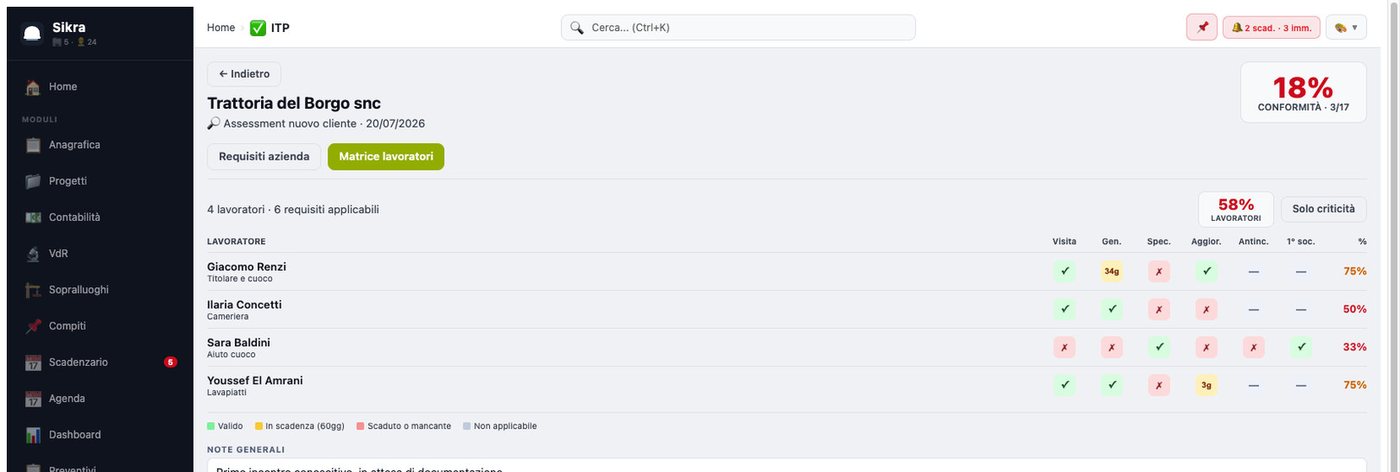Click the pin button in top bar
This screenshot has width=1400, height=472.
click(x=1202, y=27)
